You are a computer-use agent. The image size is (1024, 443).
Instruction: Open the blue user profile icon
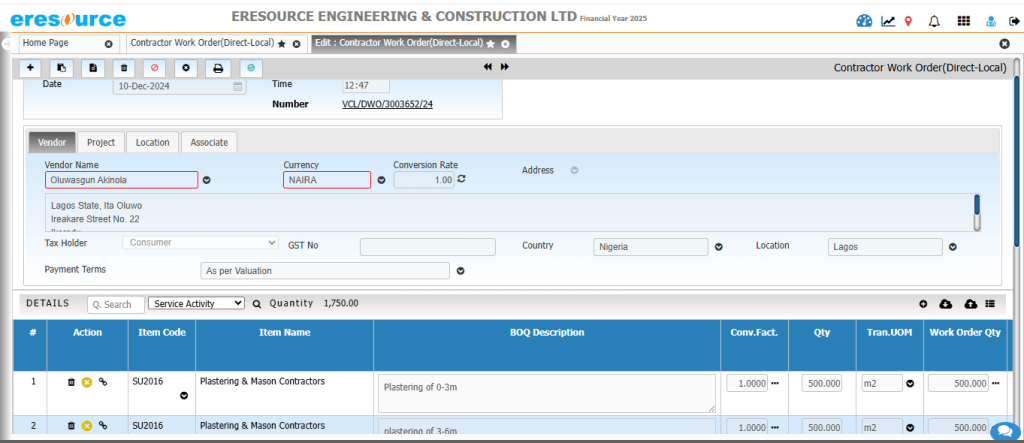991,22
